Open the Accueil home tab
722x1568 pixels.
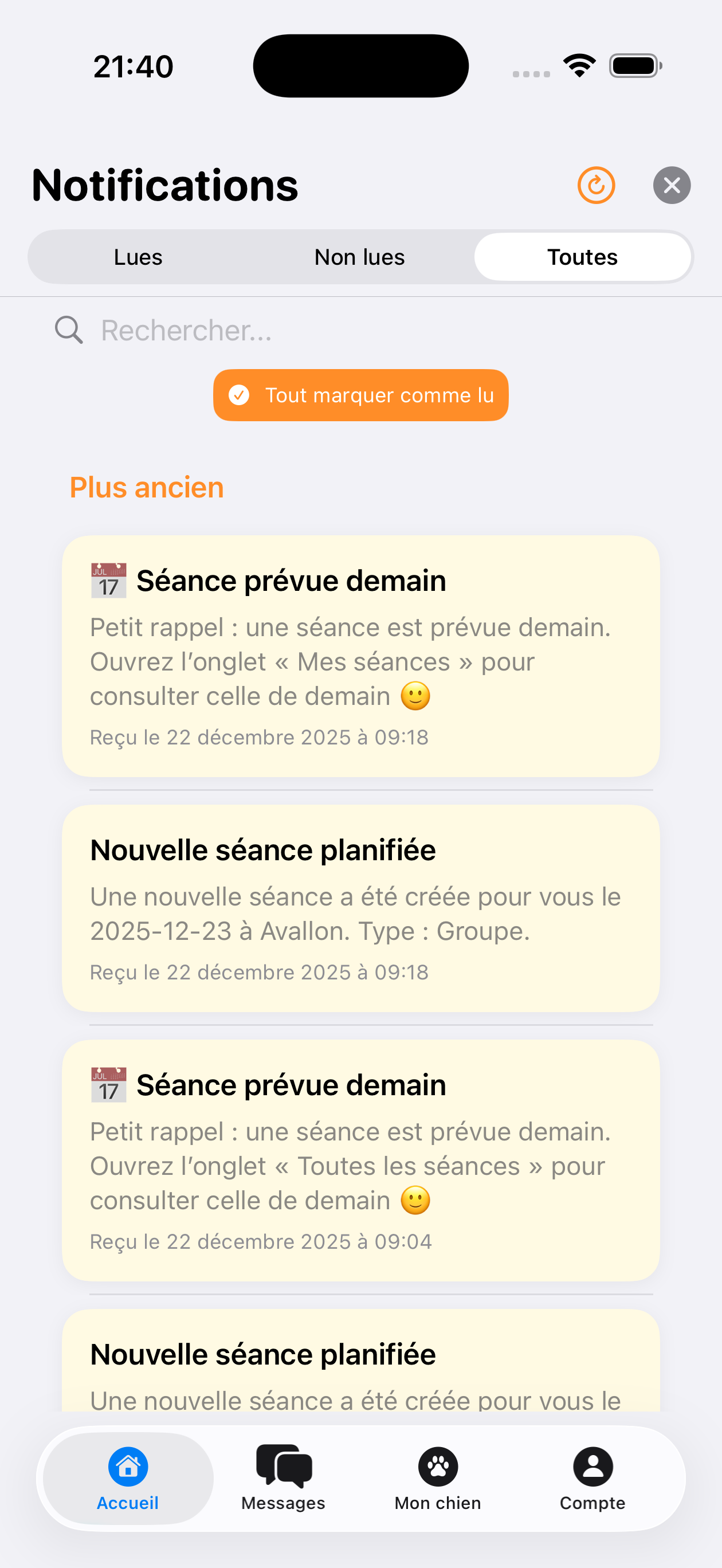click(x=128, y=1478)
